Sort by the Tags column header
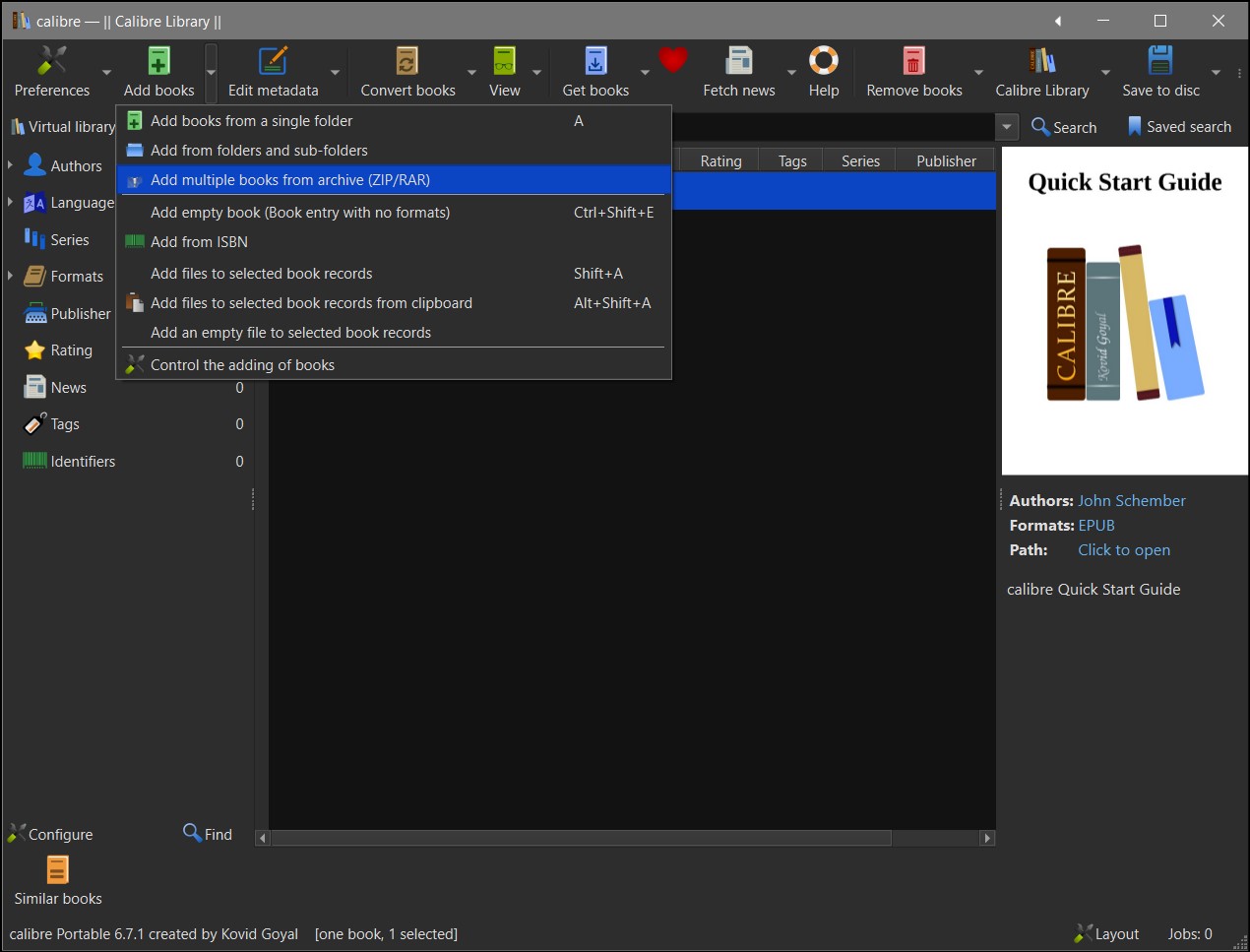Viewport: 1250px width, 952px height. [792, 160]
